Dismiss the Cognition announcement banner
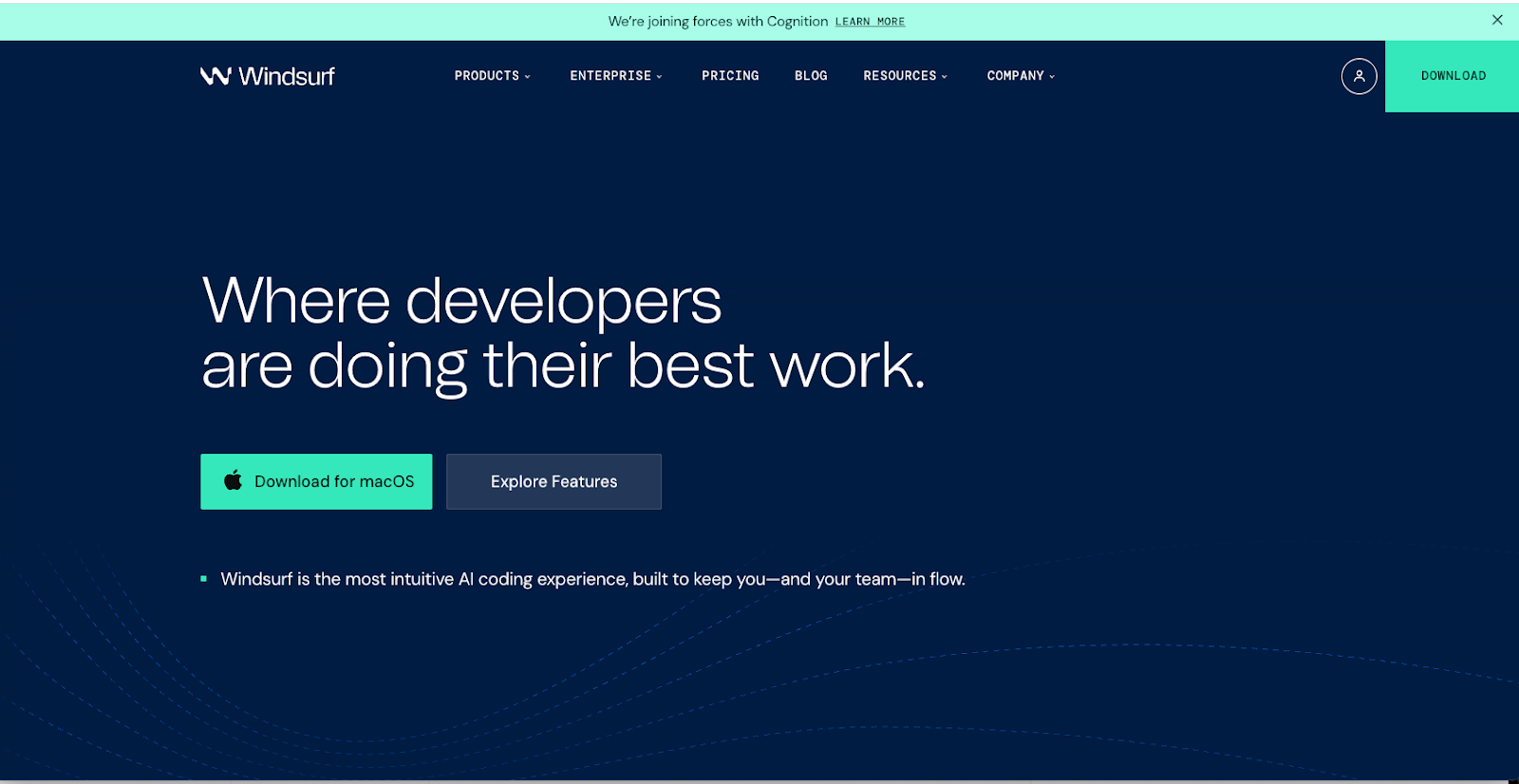This screenshot has height=784, width=1519. (x=1497, y=20)
